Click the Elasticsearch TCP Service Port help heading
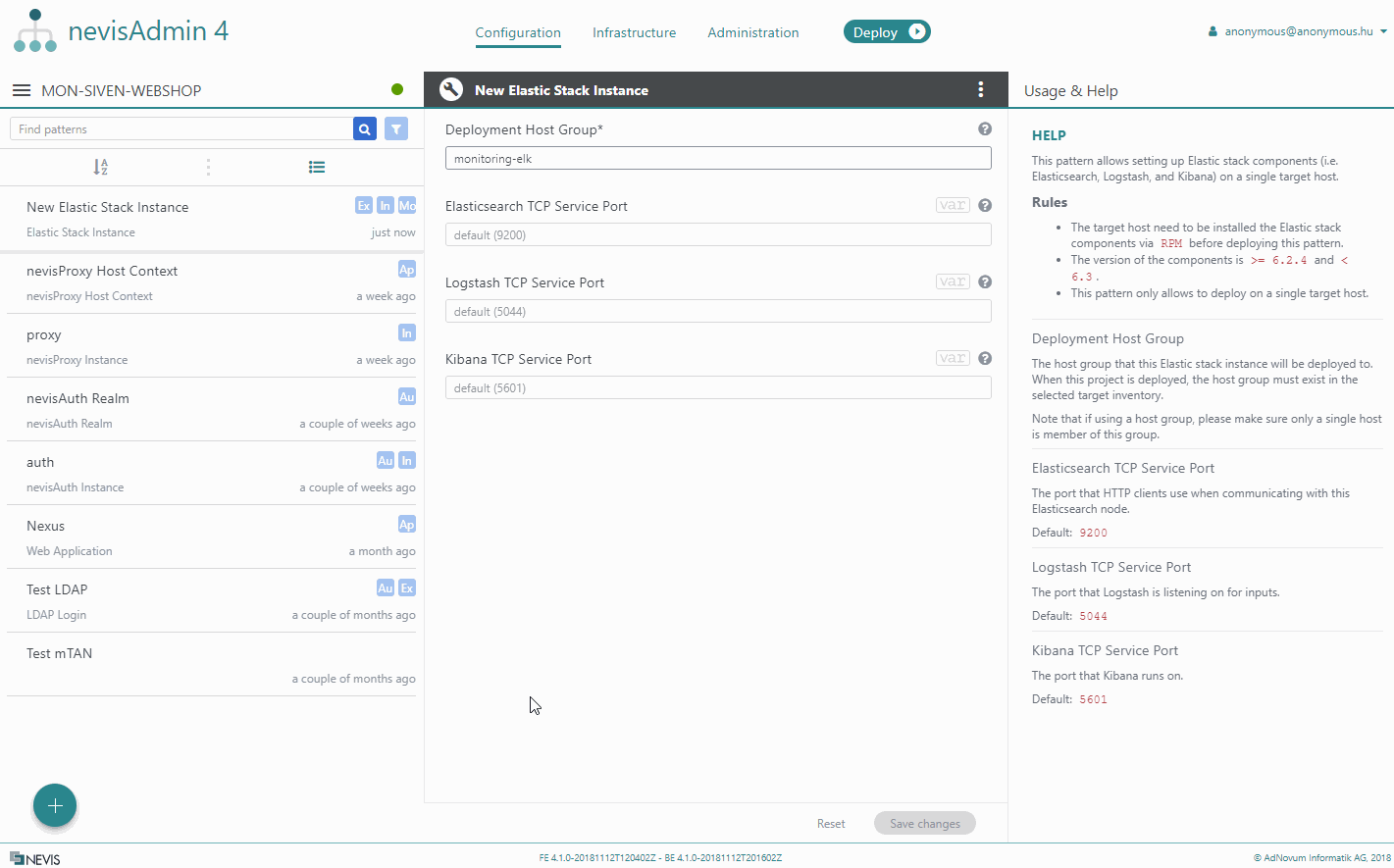This screenshot has width=1394, height=868. pos(1123,468)
